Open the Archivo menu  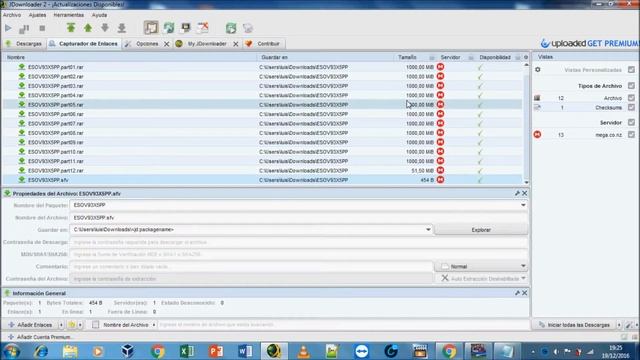click(12, 15)
